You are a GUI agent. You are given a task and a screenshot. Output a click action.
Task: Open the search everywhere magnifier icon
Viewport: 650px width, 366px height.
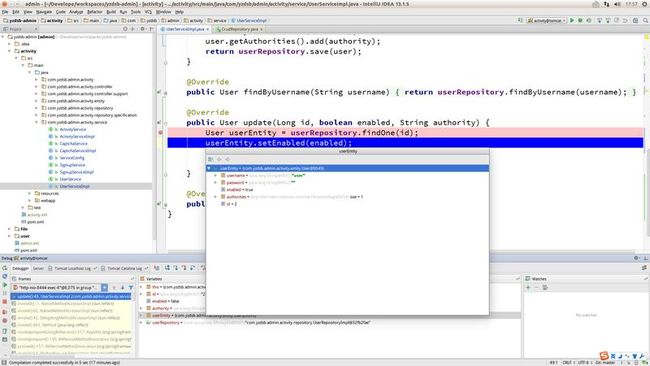645,20
